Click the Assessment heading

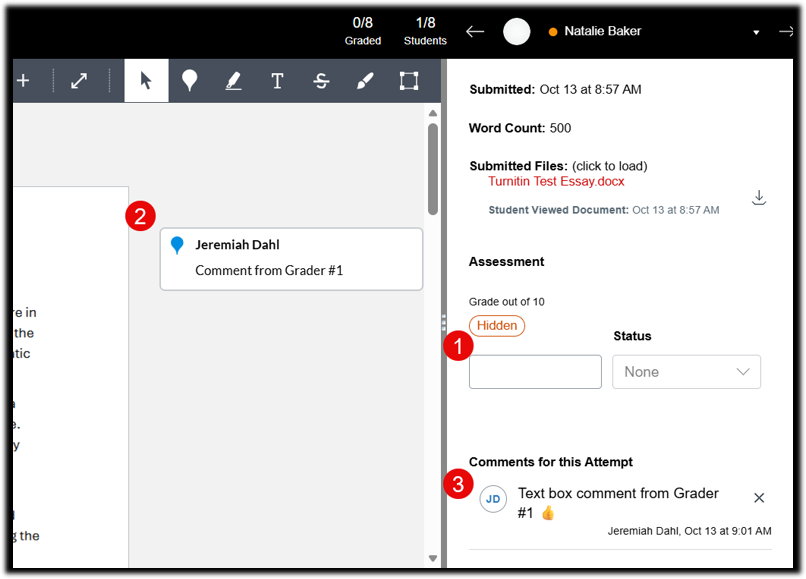(x=506, y=262)
